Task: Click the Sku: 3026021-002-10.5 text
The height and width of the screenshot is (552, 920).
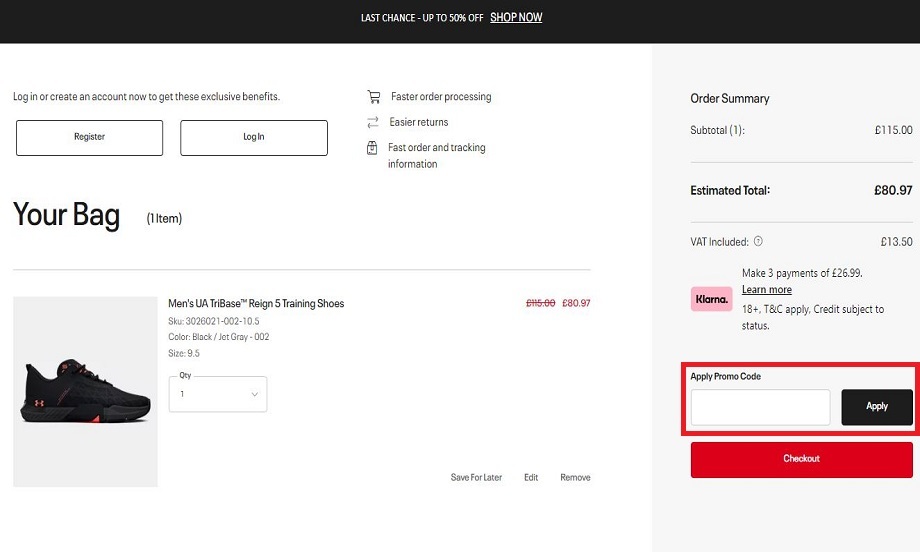Action: (214, 321)
